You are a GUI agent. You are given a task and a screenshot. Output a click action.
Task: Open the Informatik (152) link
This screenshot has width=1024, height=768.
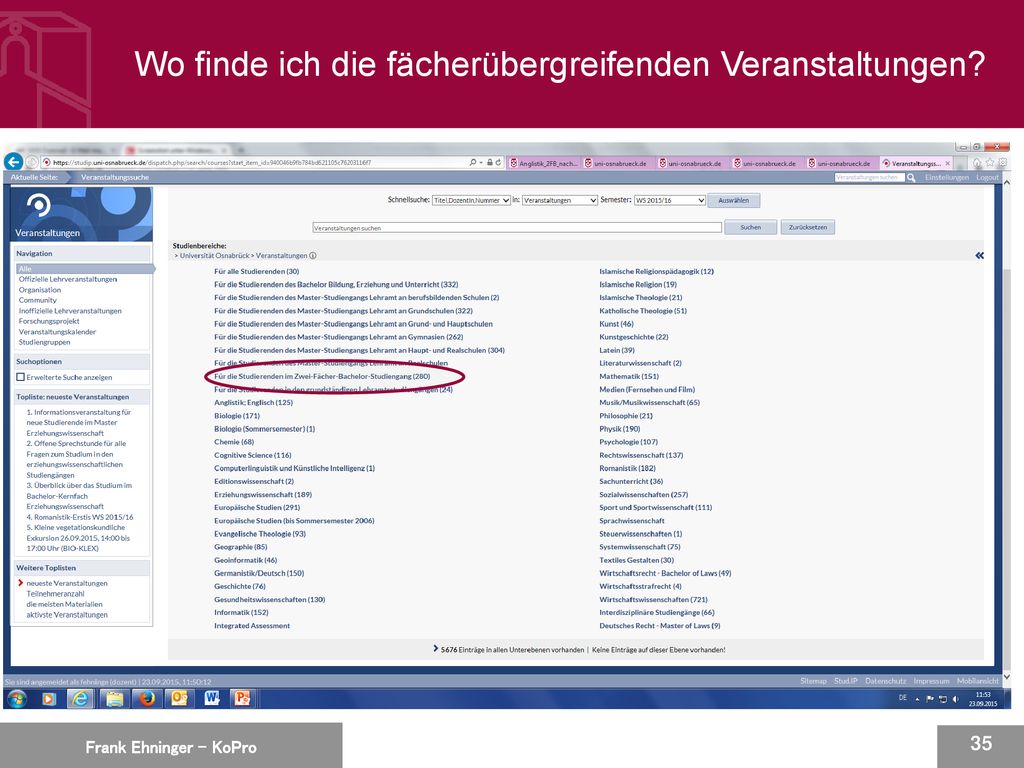241,613
